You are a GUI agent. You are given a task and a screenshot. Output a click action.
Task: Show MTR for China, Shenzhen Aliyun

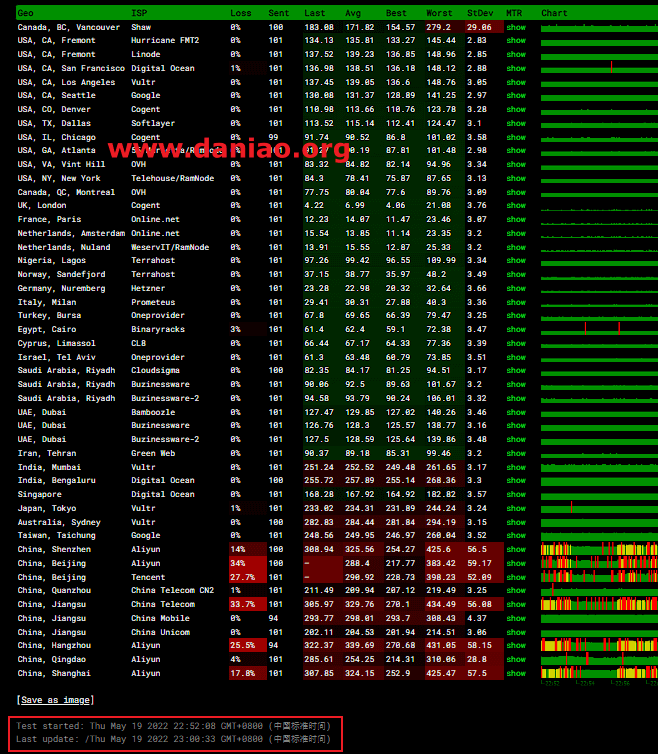pos(516,549)
